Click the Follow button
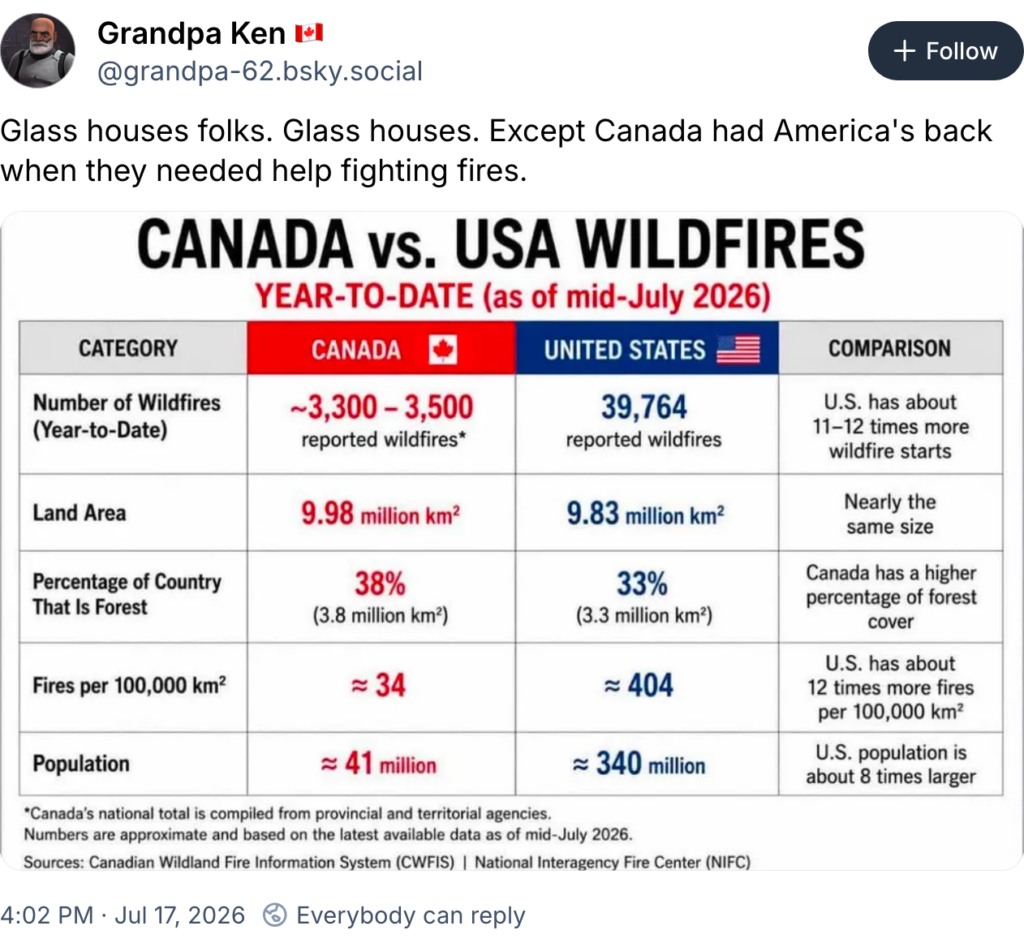Viewport: 1024px width, 943px height. [945, 51]
